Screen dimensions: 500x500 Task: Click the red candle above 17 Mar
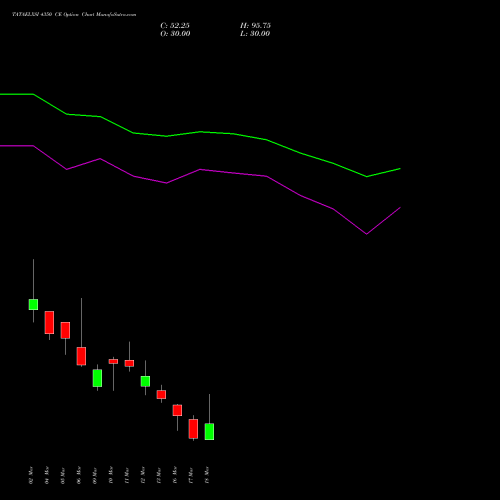pyautogui.click(x=193, y=429)
